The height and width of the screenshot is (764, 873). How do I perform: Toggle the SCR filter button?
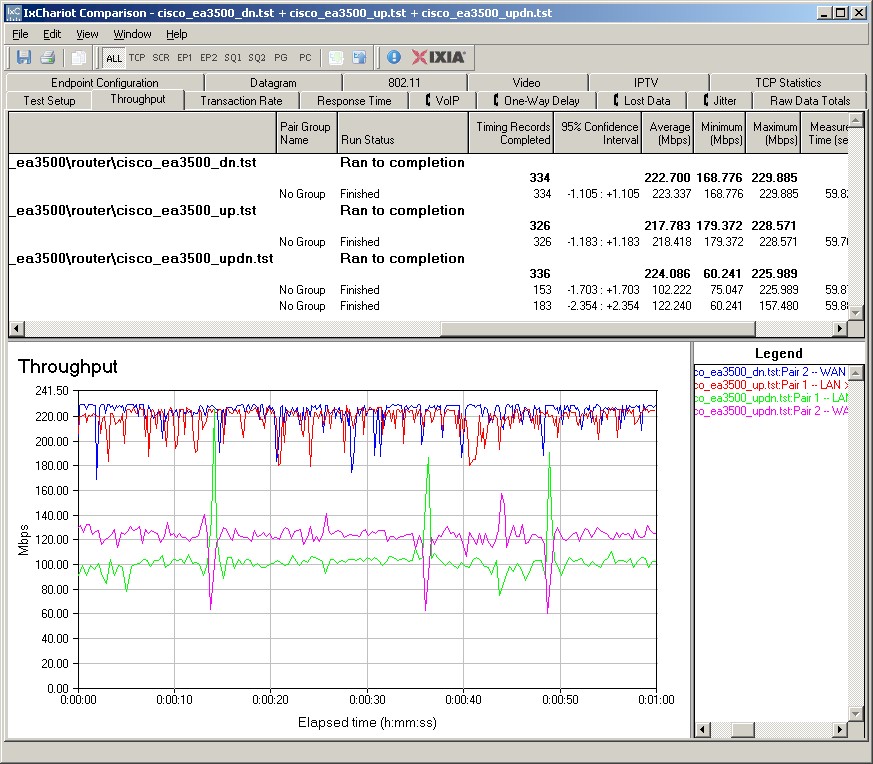(161, 57)
